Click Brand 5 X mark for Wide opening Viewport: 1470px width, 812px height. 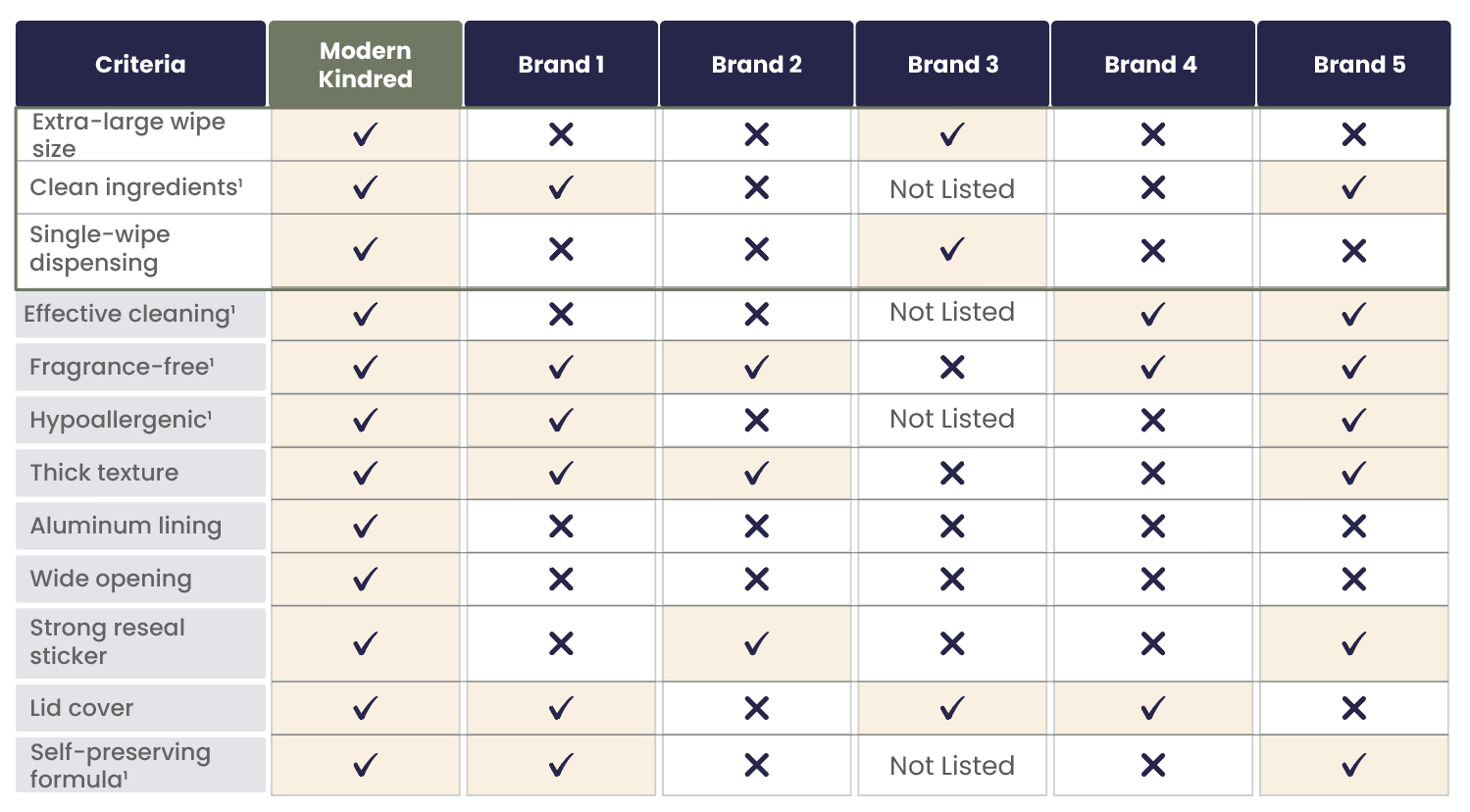click(x=1353, y=580)
